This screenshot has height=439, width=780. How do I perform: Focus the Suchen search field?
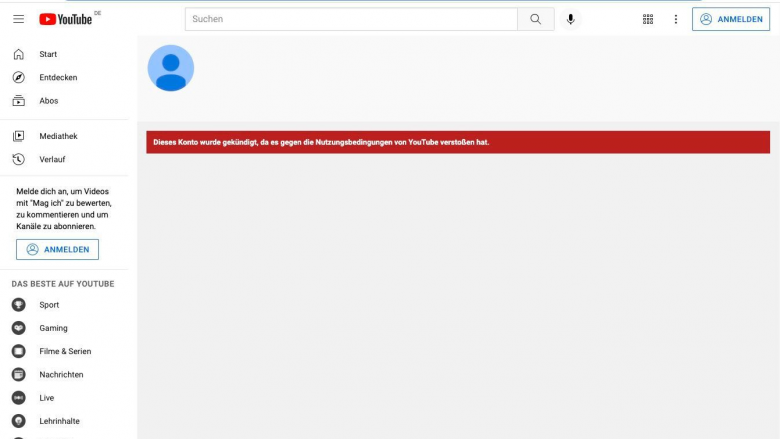pos(351,19)
